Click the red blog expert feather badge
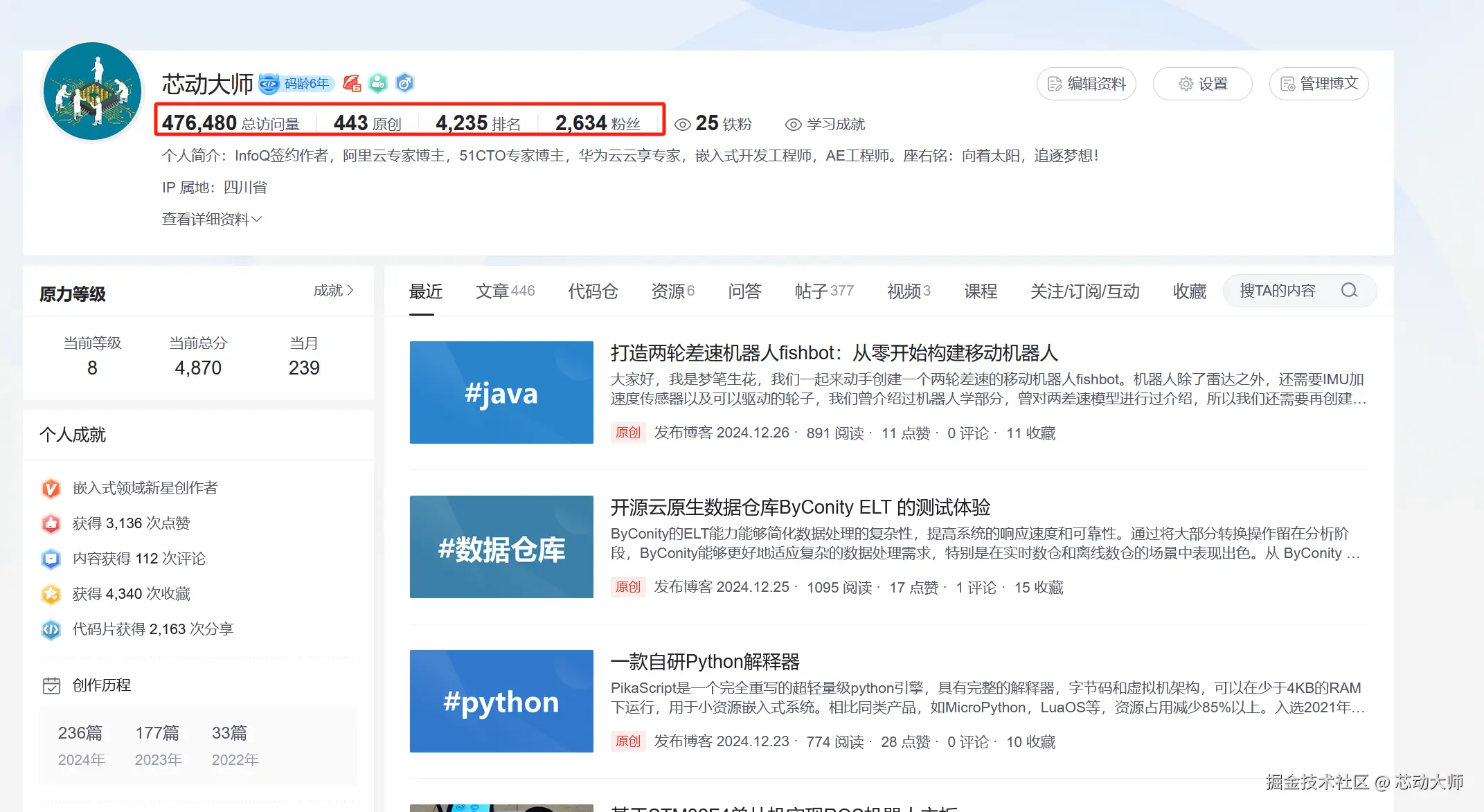The height and width of the screenshot is (812, 1484). [x=352, y=84]
